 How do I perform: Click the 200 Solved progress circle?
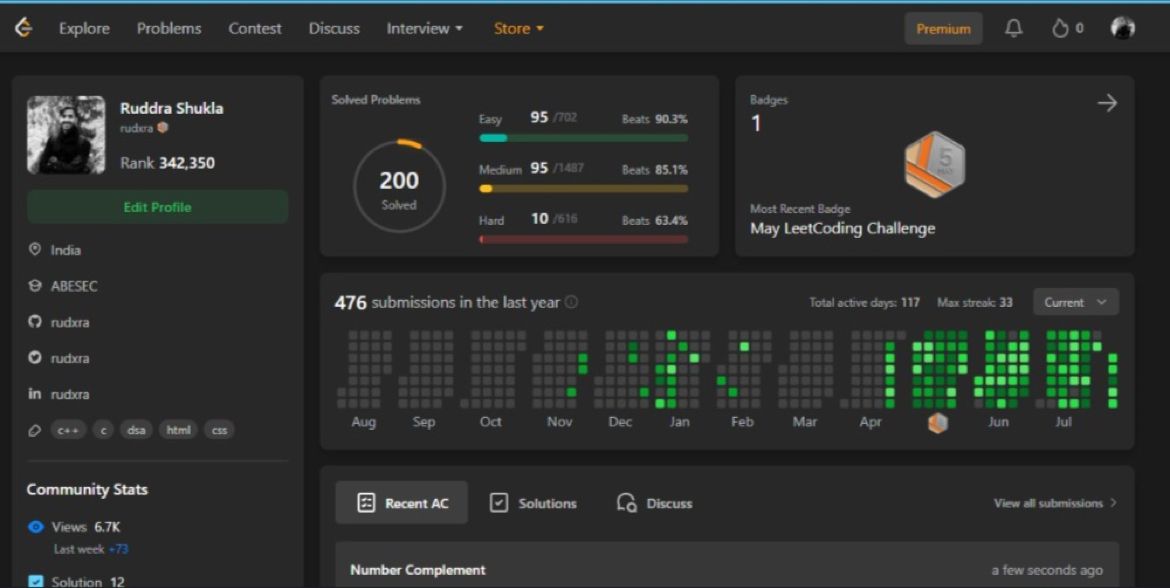click(x=399, y=186)
